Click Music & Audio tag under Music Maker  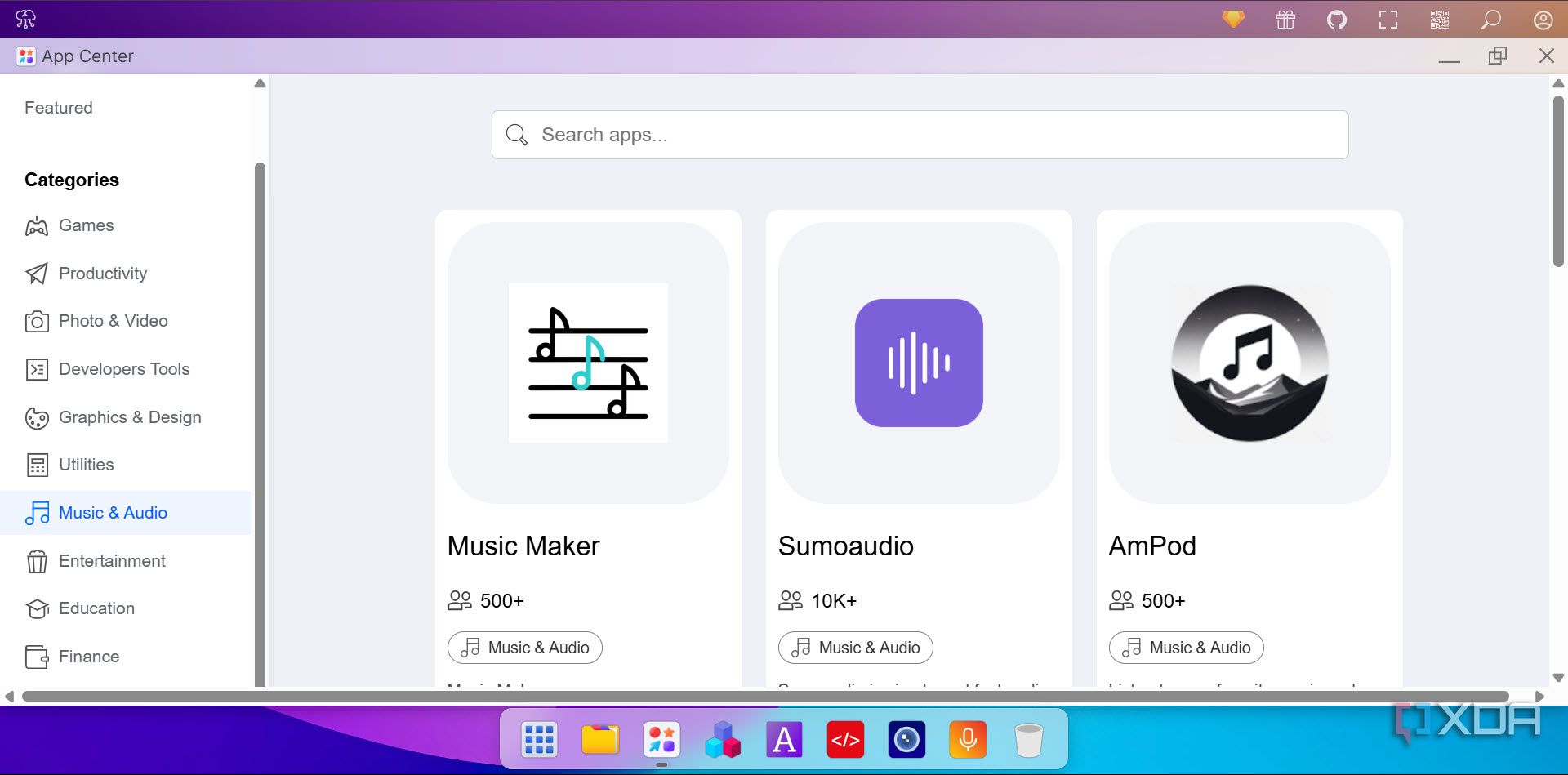(525, 648)
